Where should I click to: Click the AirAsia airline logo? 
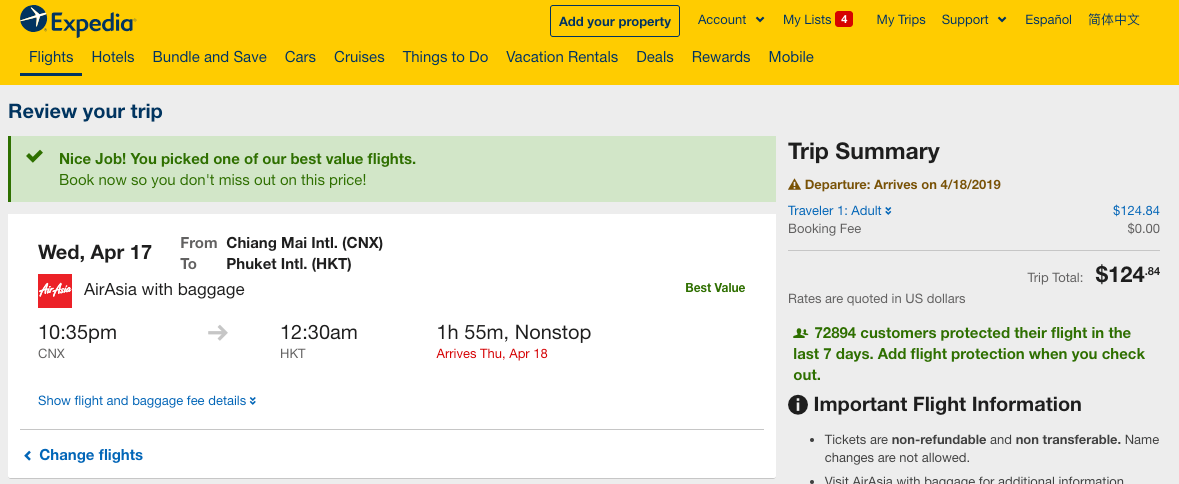(55, 290)
